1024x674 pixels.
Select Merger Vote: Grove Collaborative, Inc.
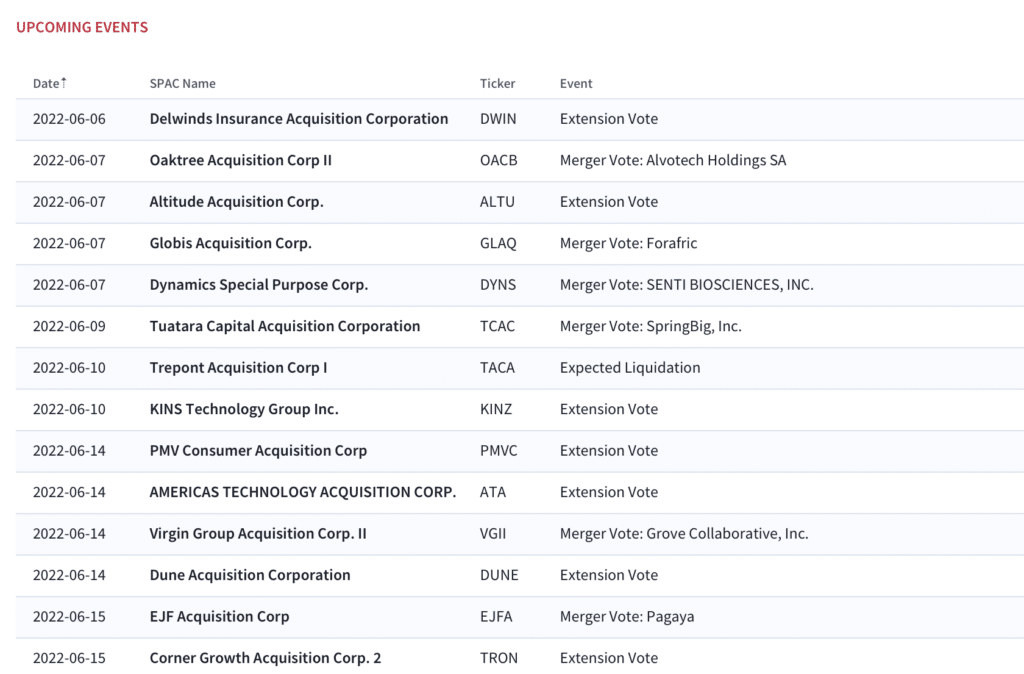pos(684,534)
